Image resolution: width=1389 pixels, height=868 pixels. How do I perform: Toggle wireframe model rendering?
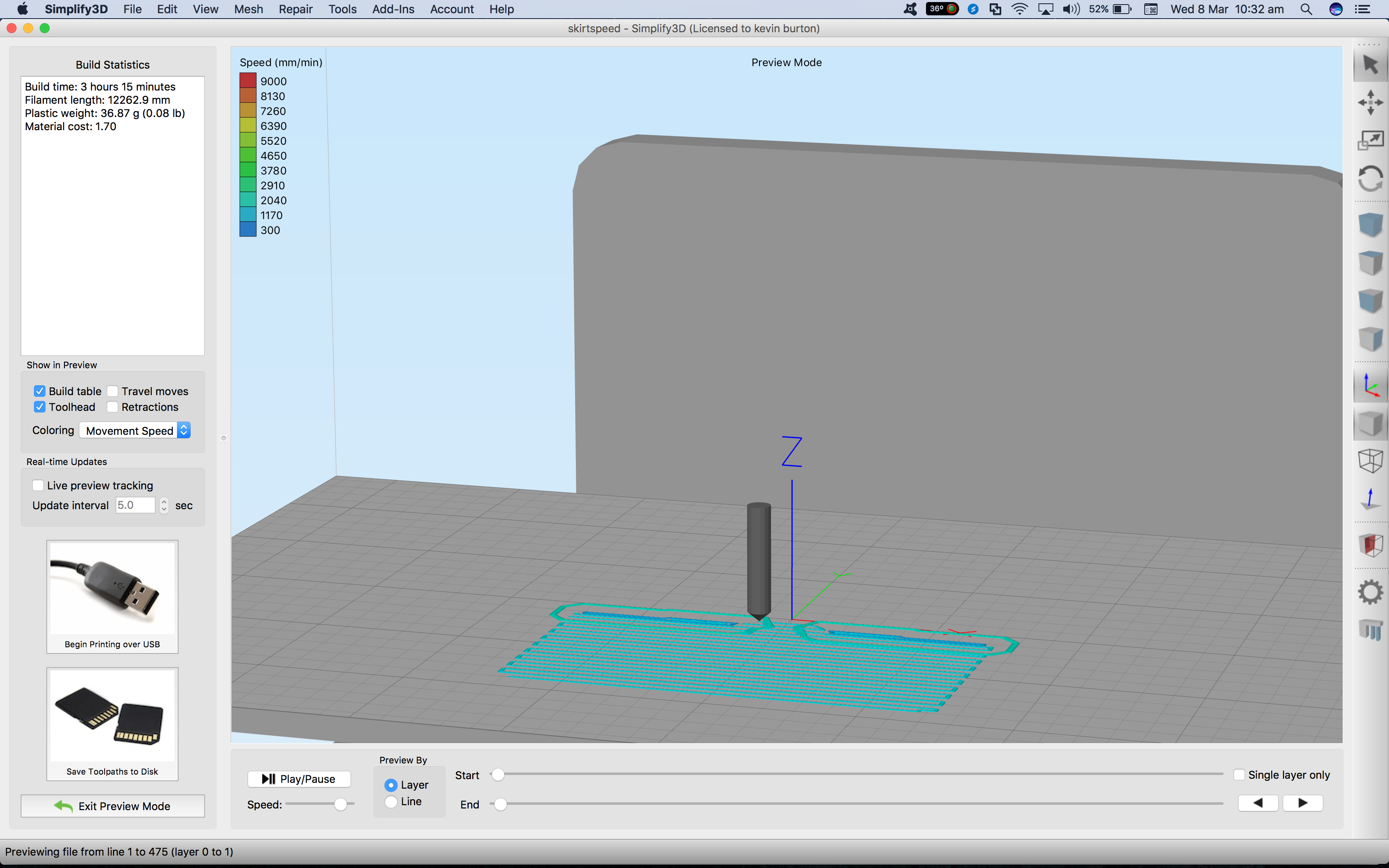click(x=1370, y=460)
